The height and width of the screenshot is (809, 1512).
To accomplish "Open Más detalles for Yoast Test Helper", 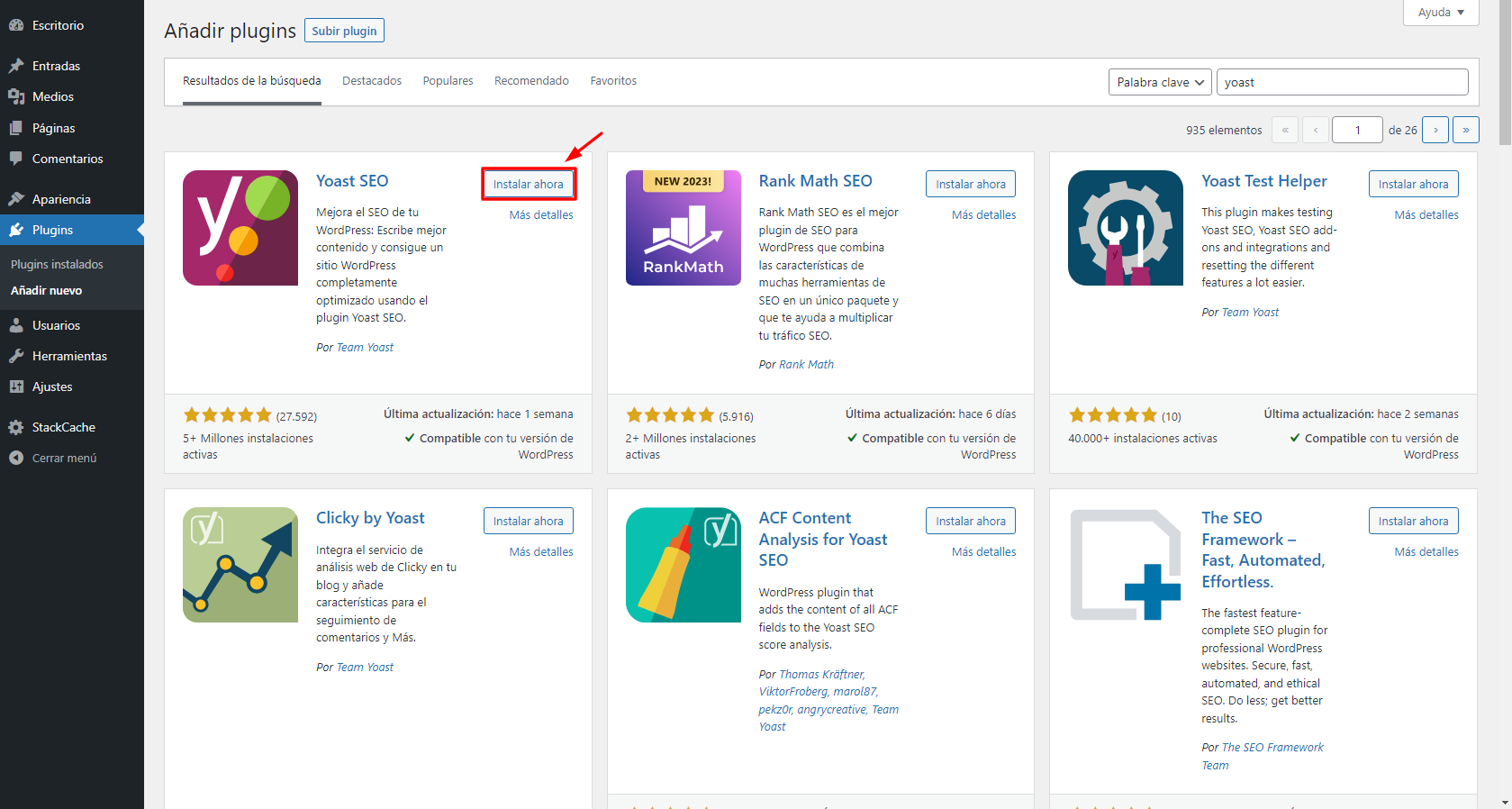I will click(x=1426, y=214).
